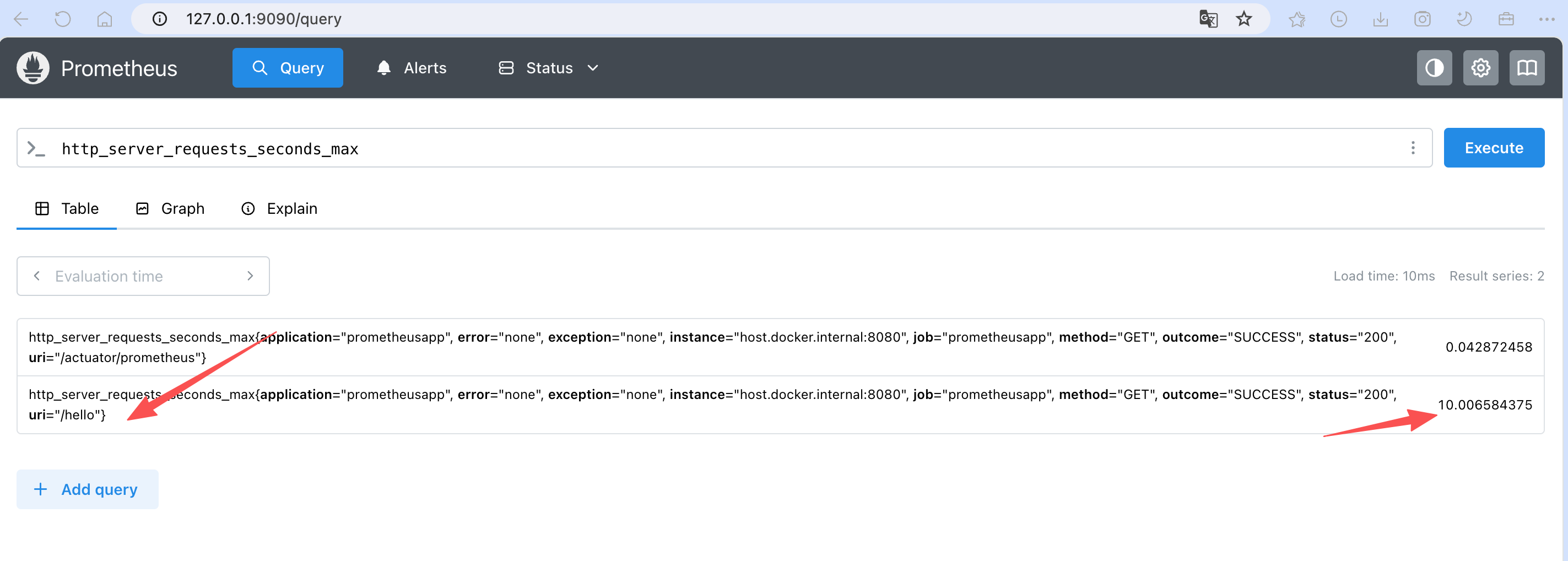This screenshot has height=561, width=1568.
Task: Open the translate page icon
Action: (1208, 19)
